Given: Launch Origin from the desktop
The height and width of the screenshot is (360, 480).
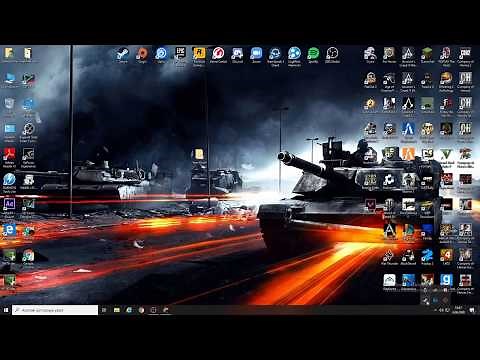Looking at the screenshot, I should (142, 53).
